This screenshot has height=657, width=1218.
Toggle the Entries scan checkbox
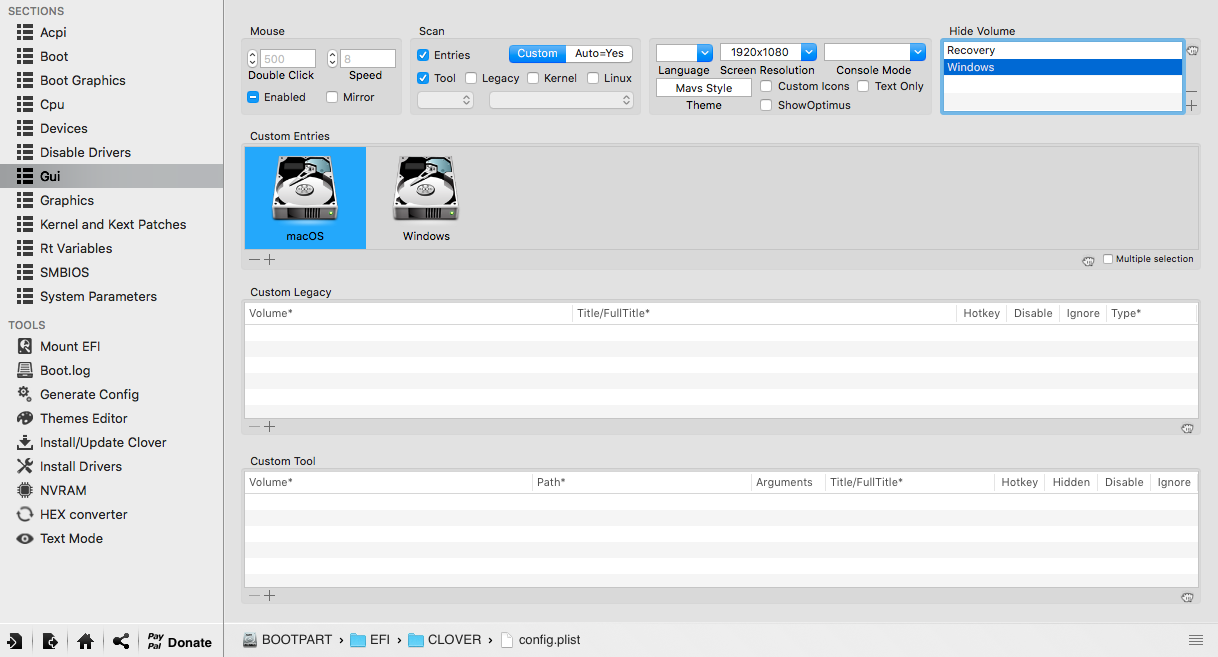423,55
